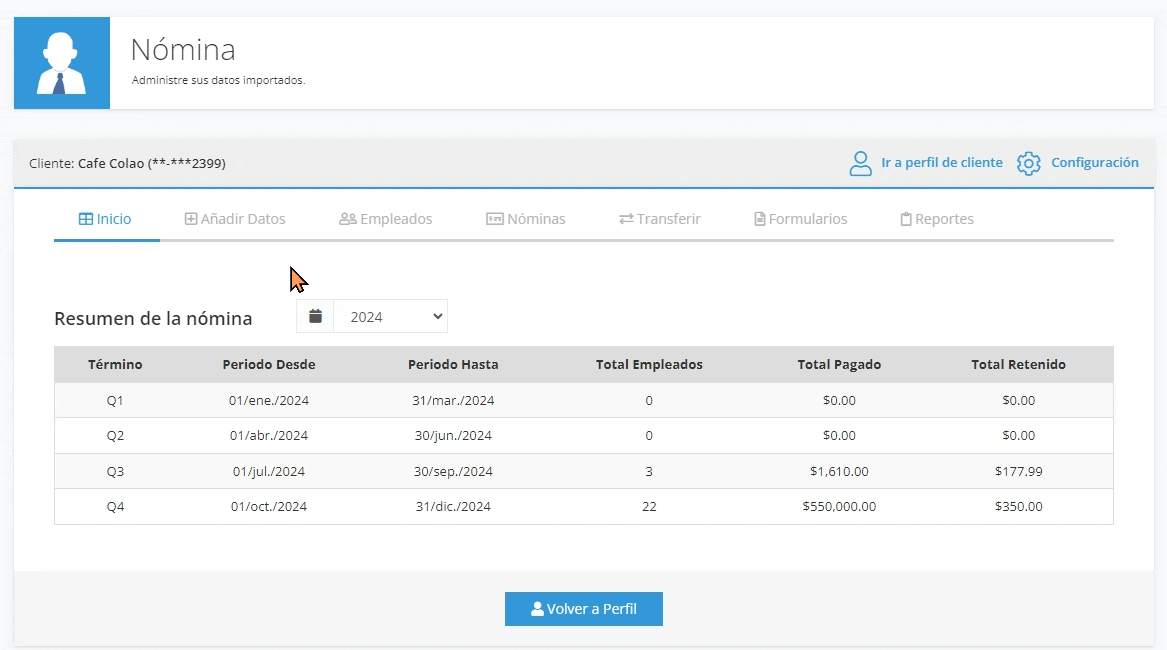Click the Término column header
This screenshot has width=1167, height=650.
[x=115, y=364]
